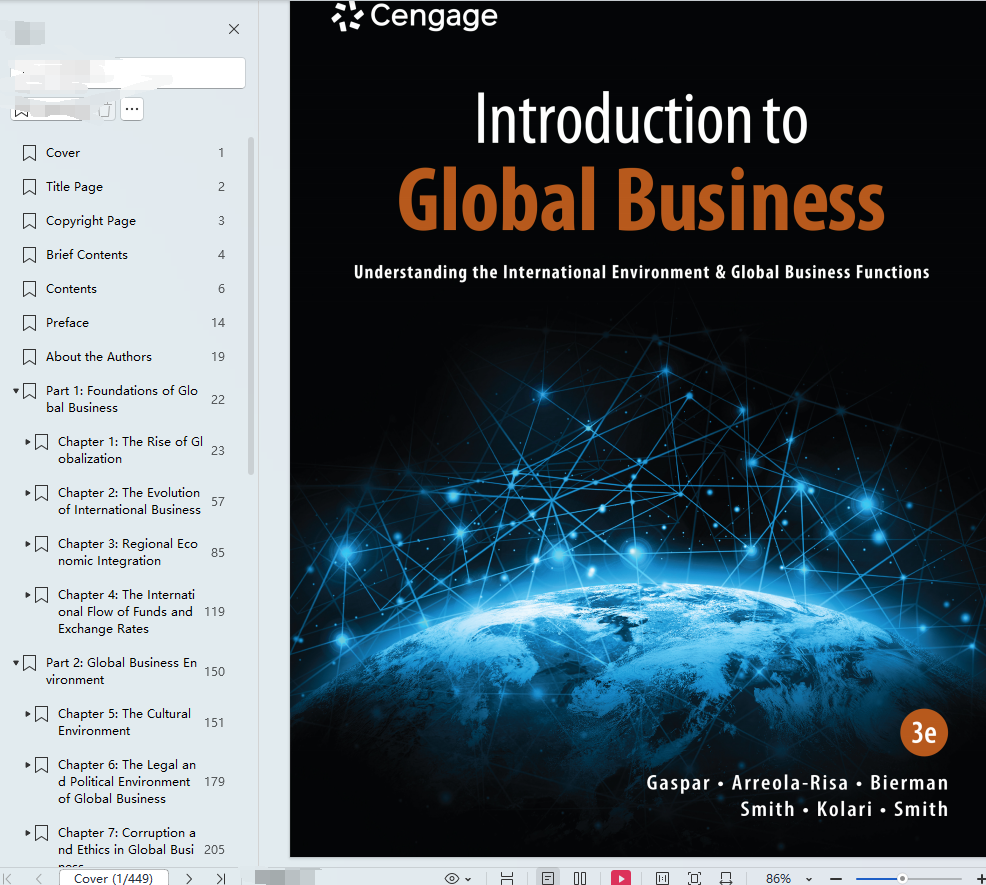This screenshot has height=885, width=986.
Task: Toggle eye protection reading mode
Action: point(451,878)
